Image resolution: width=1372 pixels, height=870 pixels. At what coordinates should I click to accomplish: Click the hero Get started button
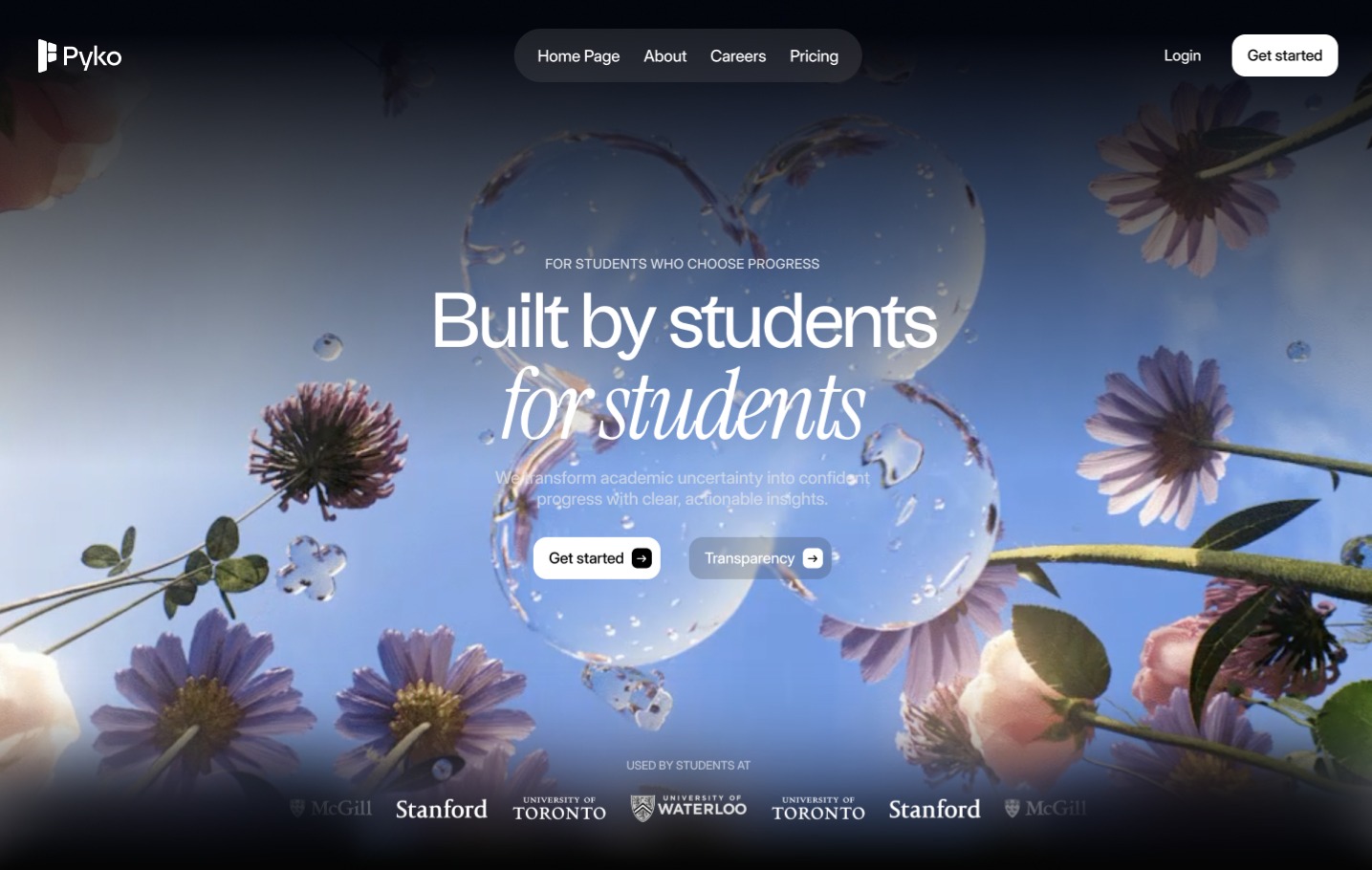pos(597,558)
